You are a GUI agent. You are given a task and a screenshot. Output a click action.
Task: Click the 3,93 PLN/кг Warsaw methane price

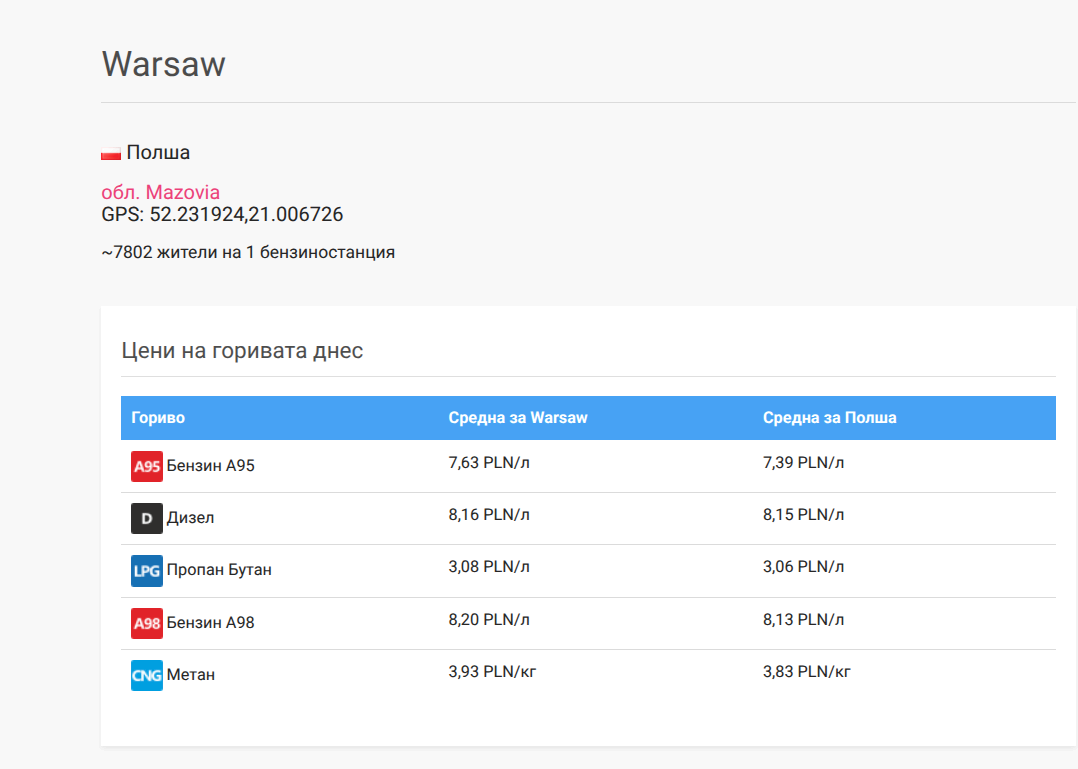(x=492, y=673)
